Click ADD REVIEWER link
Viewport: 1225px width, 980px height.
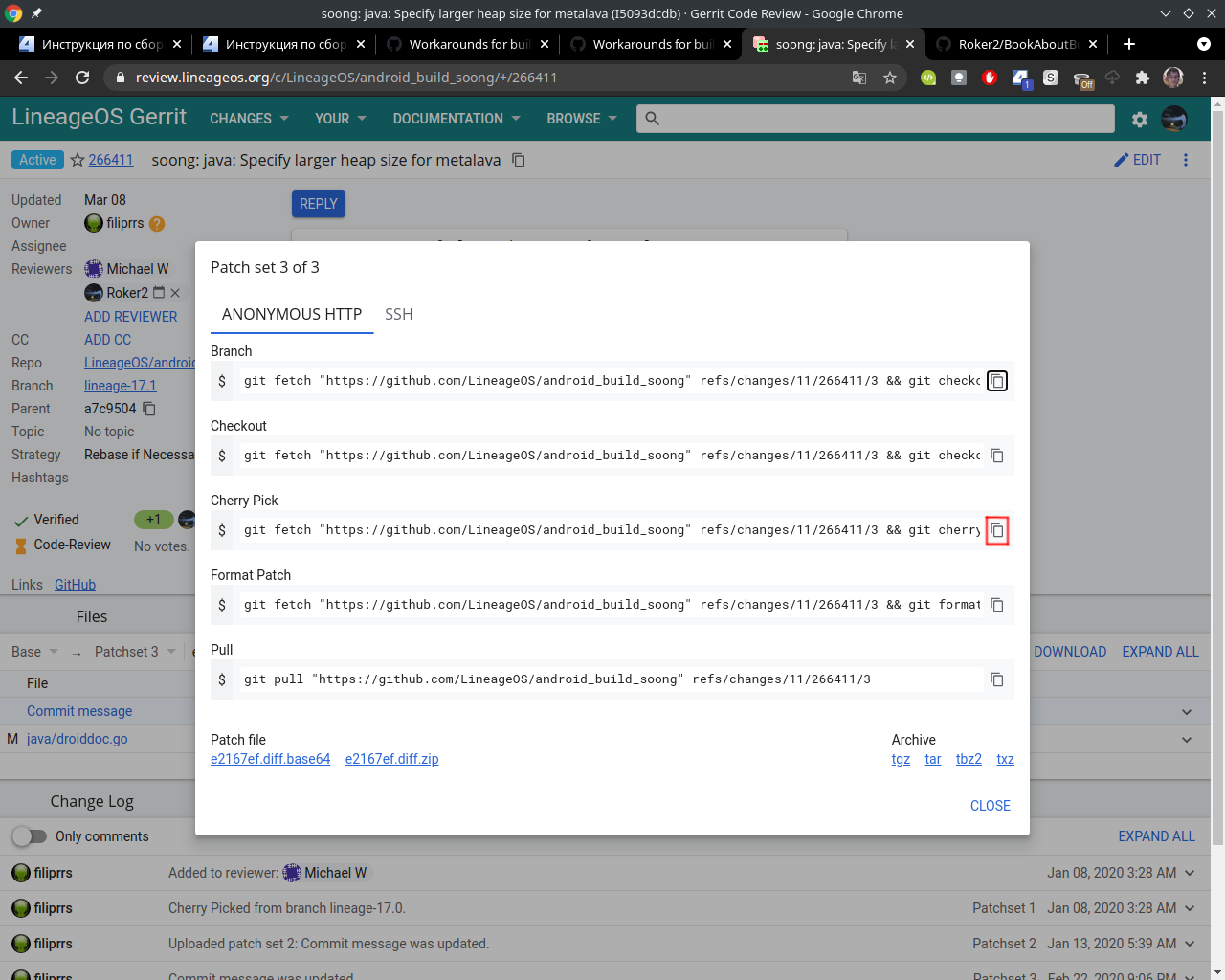coord(131,317)
